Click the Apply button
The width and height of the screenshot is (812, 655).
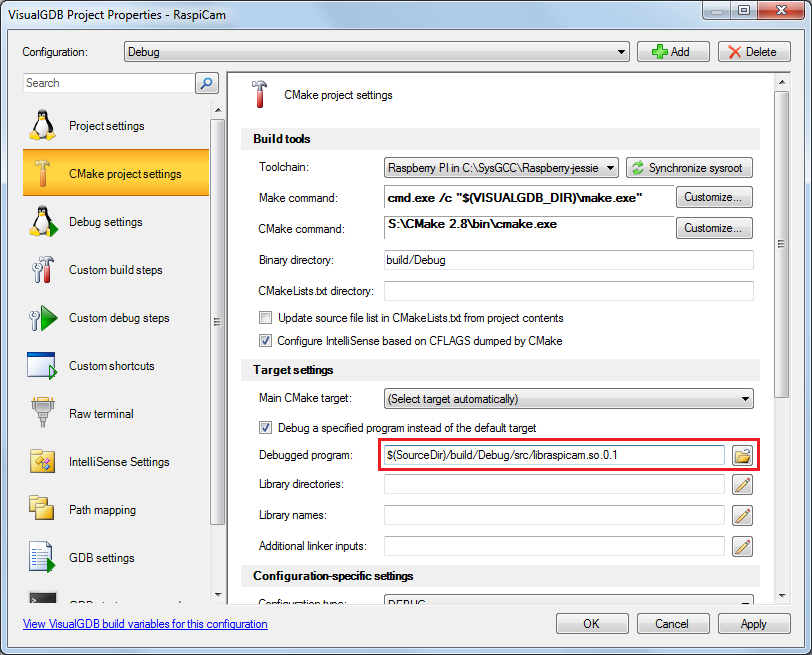pyautogui.click(x=754, y=623)
